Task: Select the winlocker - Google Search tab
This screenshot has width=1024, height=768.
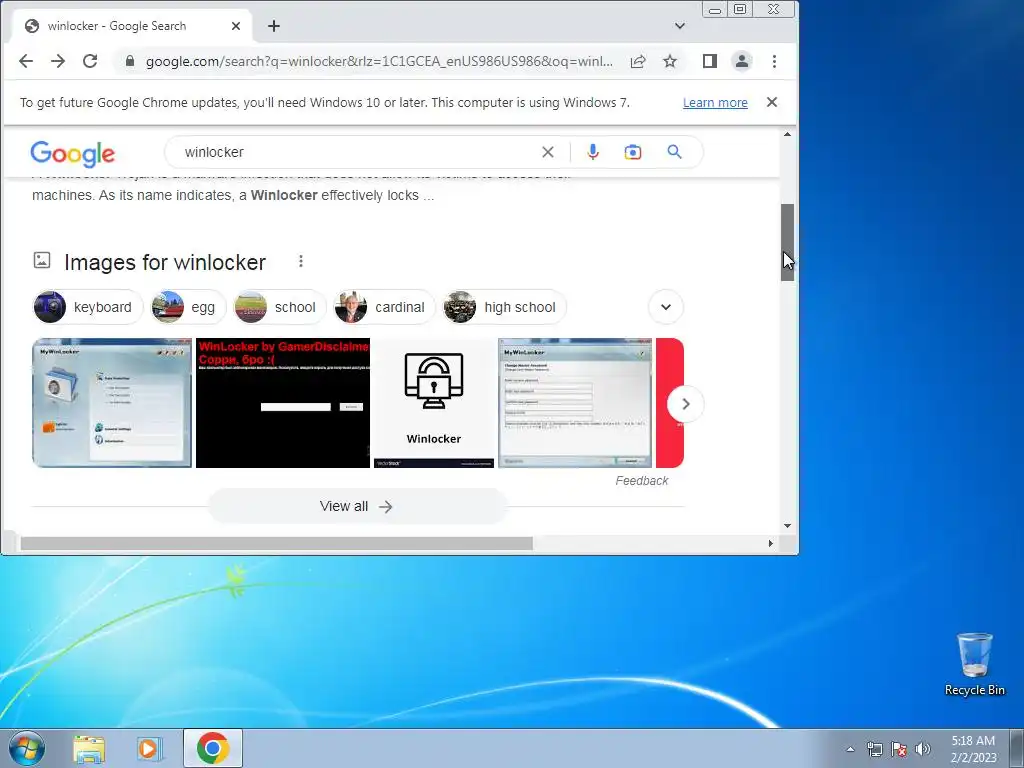Action: [x=131, y=26]
